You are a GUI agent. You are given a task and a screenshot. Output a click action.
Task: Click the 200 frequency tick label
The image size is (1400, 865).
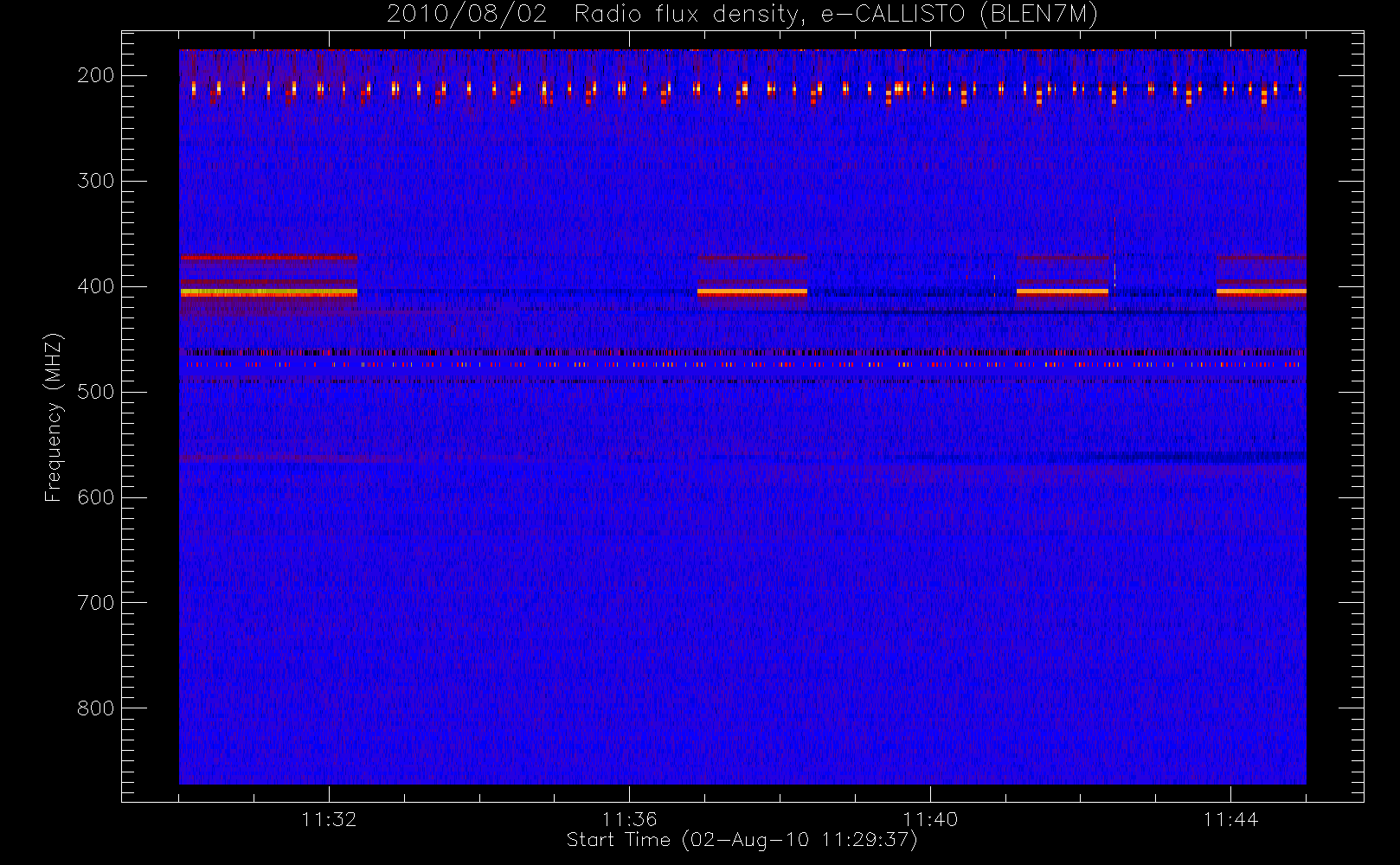coord(96,75)
